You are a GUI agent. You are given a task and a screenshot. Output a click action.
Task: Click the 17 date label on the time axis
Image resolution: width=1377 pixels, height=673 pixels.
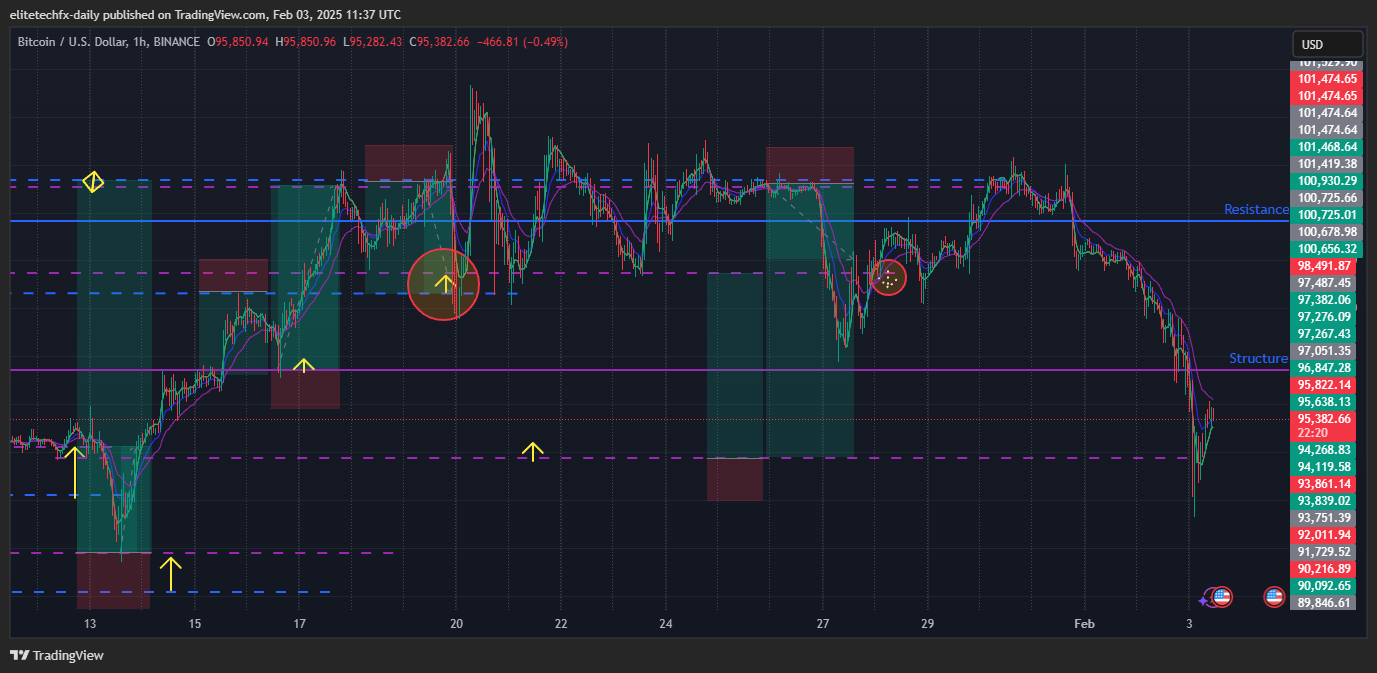click(299, 624)
